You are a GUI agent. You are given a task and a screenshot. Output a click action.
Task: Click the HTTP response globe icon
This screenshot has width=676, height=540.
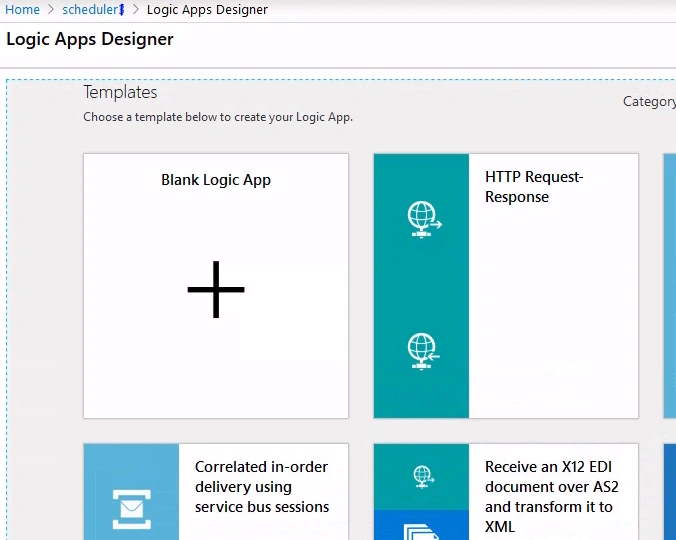tap(423, 351)
